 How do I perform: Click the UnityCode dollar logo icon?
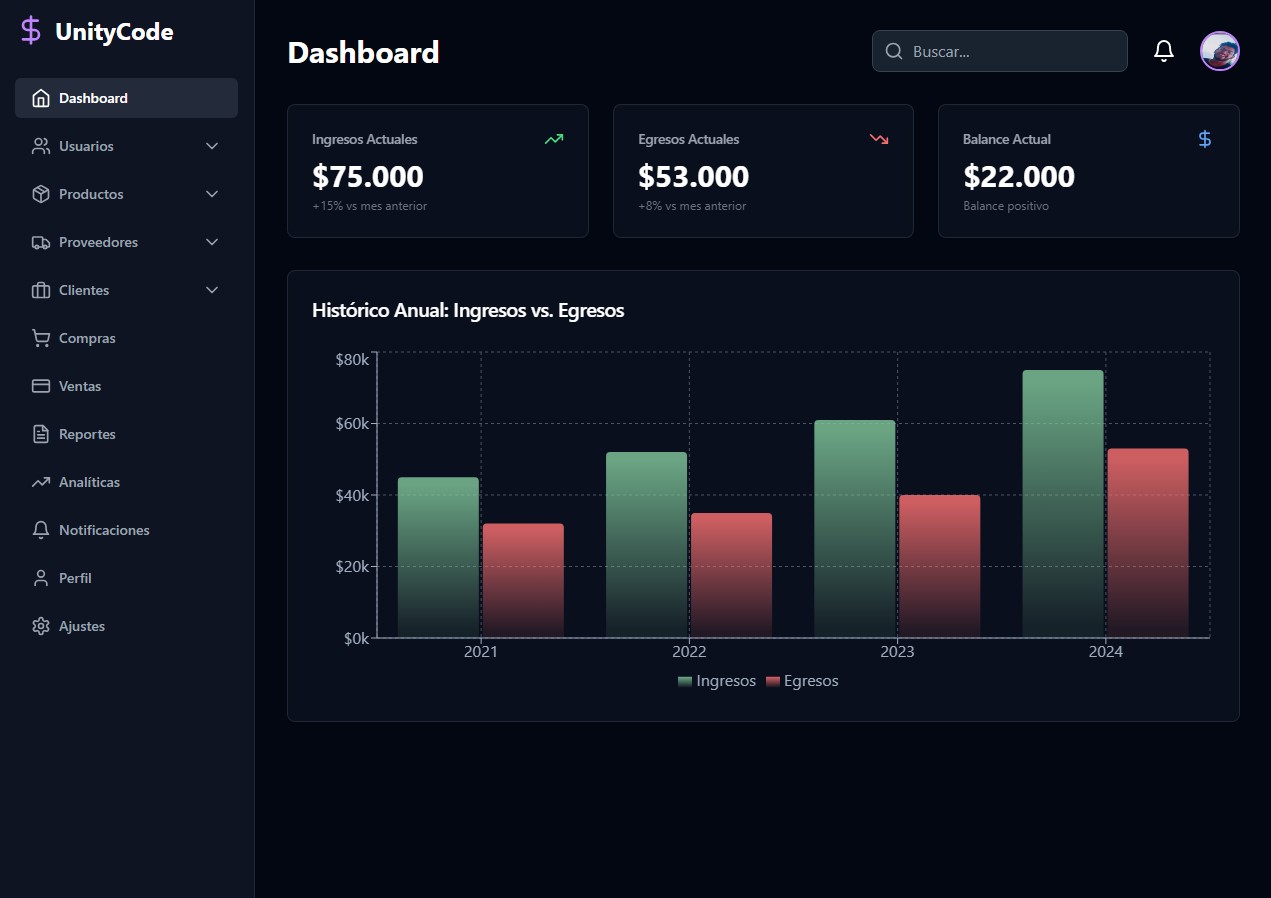[31, 31]
